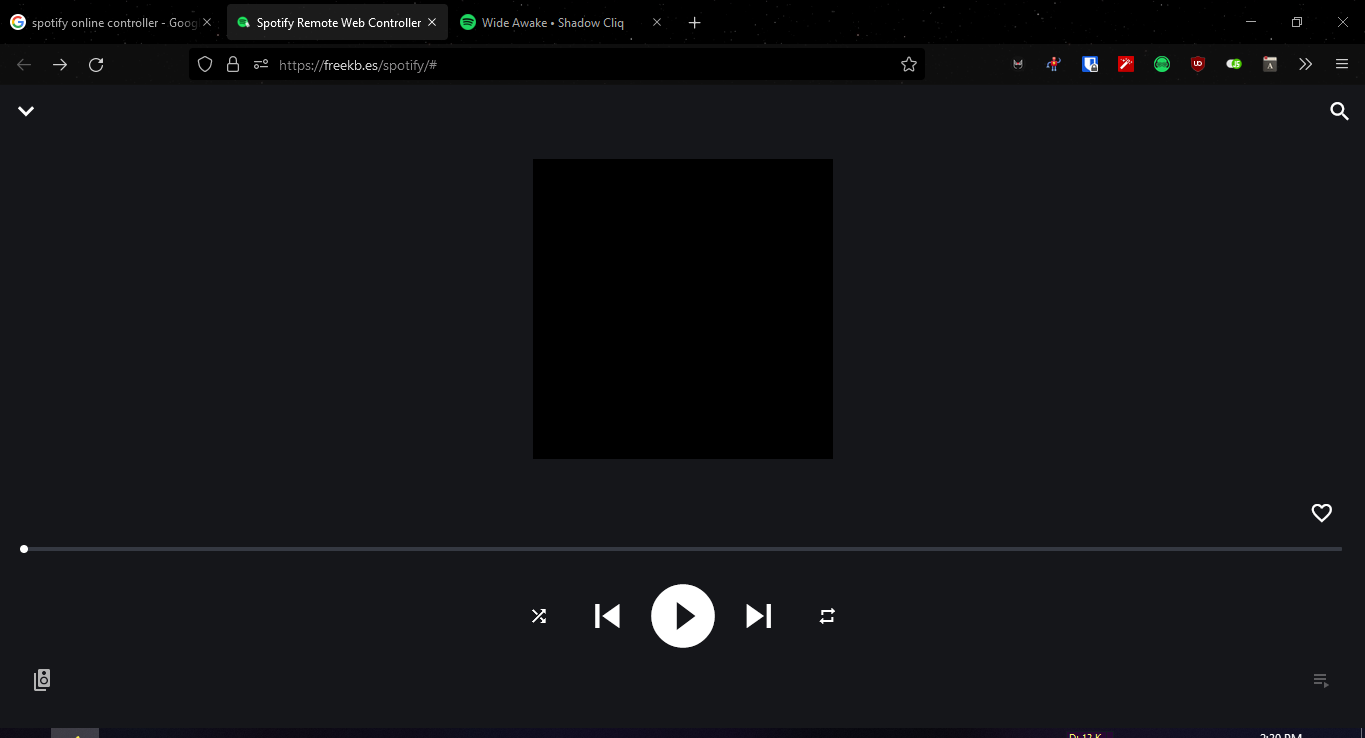The image size is (1365, 738).
Task: Click the song progress slider handle
Action: pos(24,549)
